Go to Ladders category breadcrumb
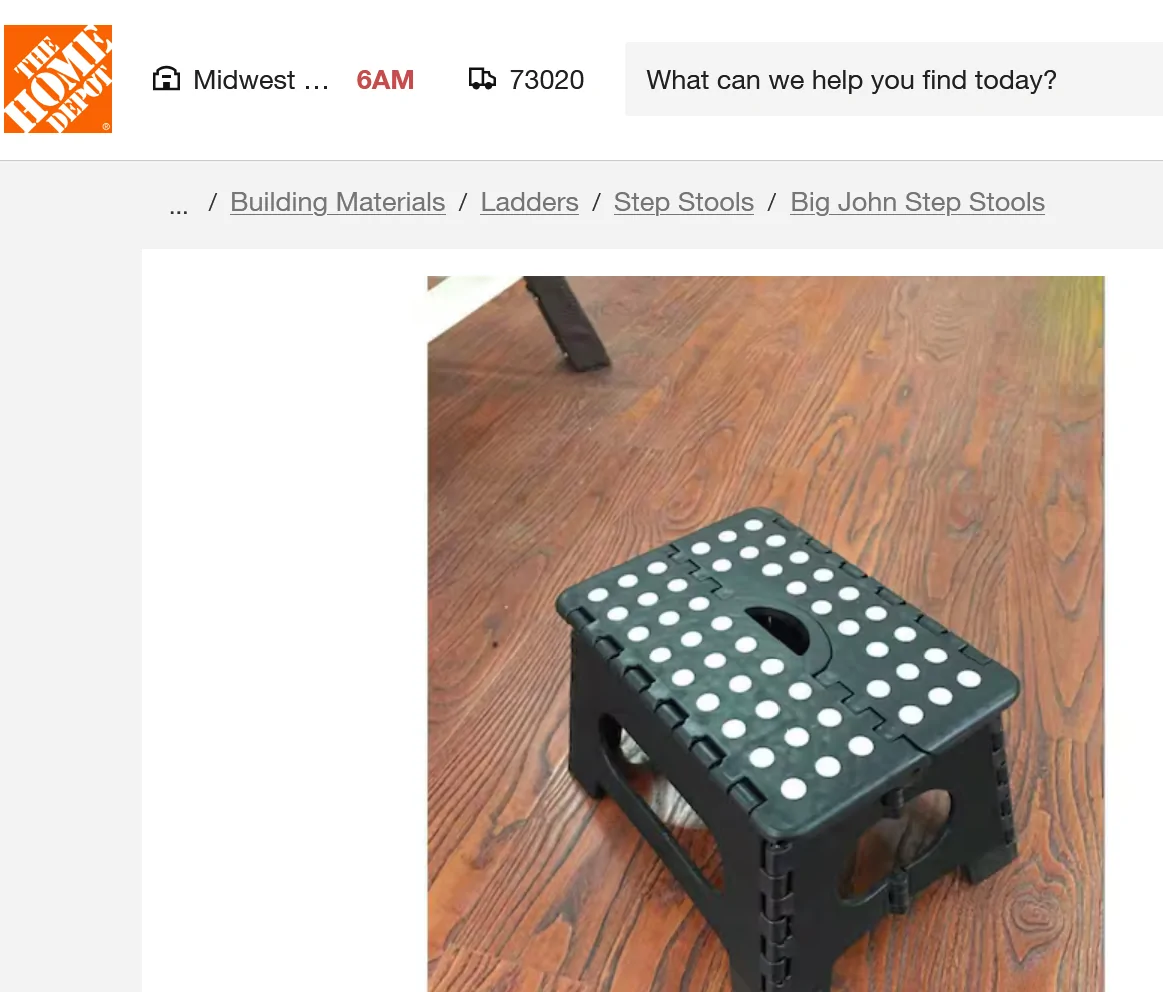This screenshot has height=992, width=1163. (529, 202)
